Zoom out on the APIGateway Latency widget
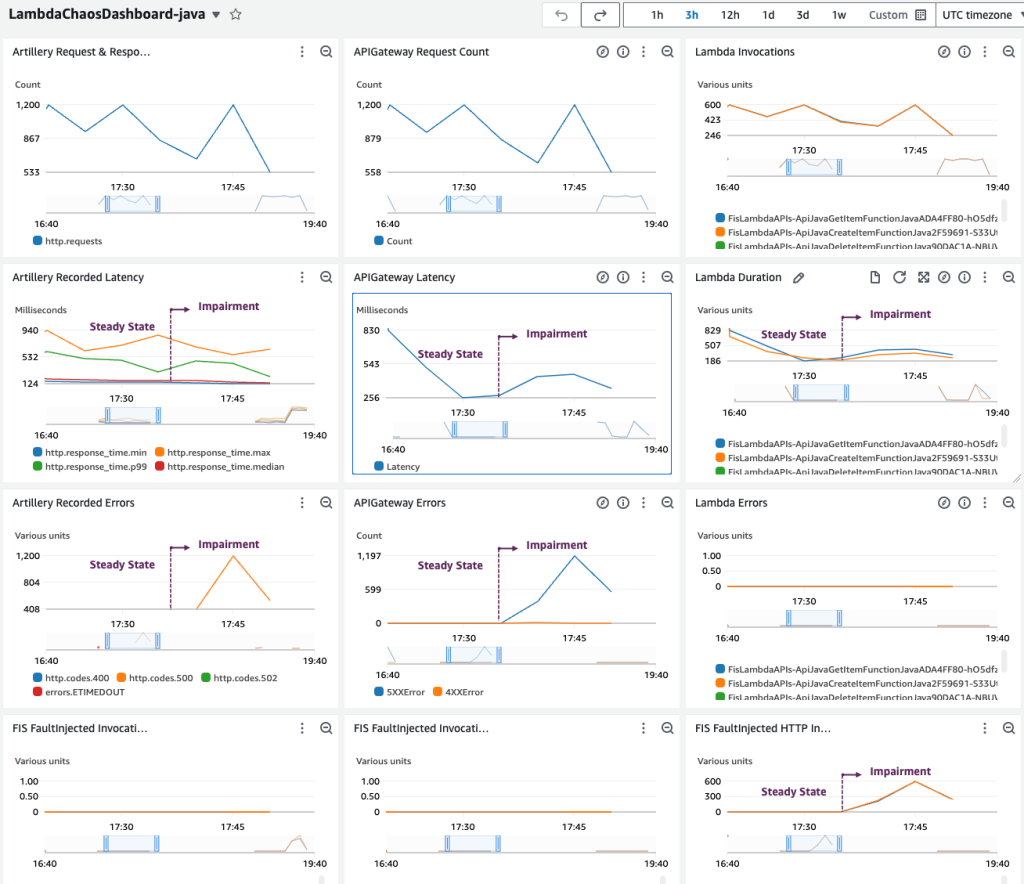Image resolution: width=1024 pixels, height=884 pixels. coord(667,277)
